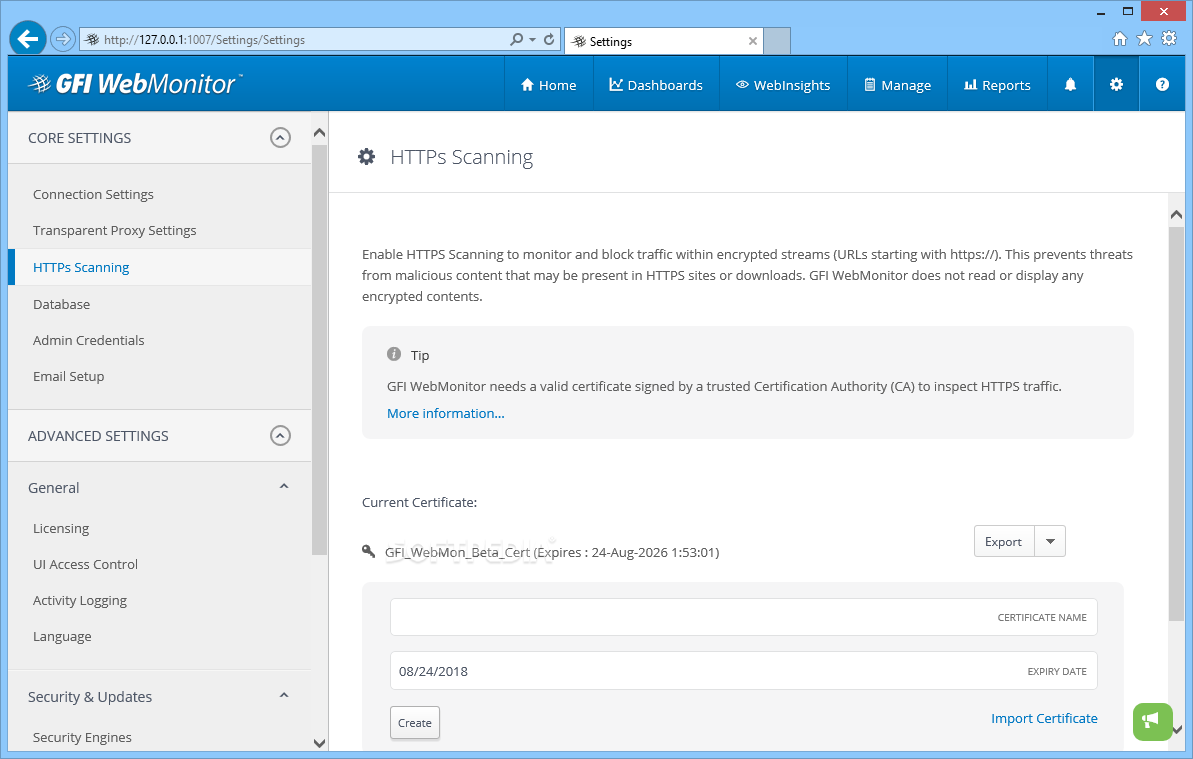Open Database settings
The width and height of the screenshot is (1193, 759).
61,304
